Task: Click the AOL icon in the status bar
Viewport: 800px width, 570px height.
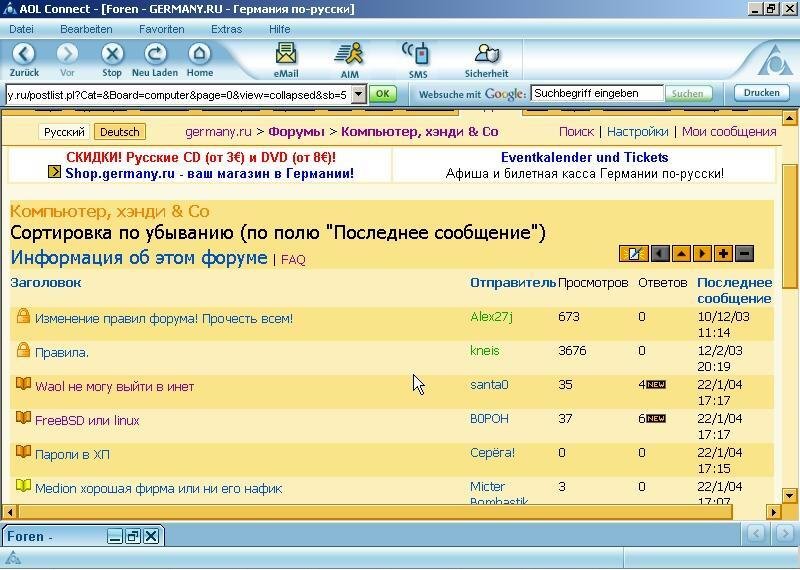Action: click(13, 558)
